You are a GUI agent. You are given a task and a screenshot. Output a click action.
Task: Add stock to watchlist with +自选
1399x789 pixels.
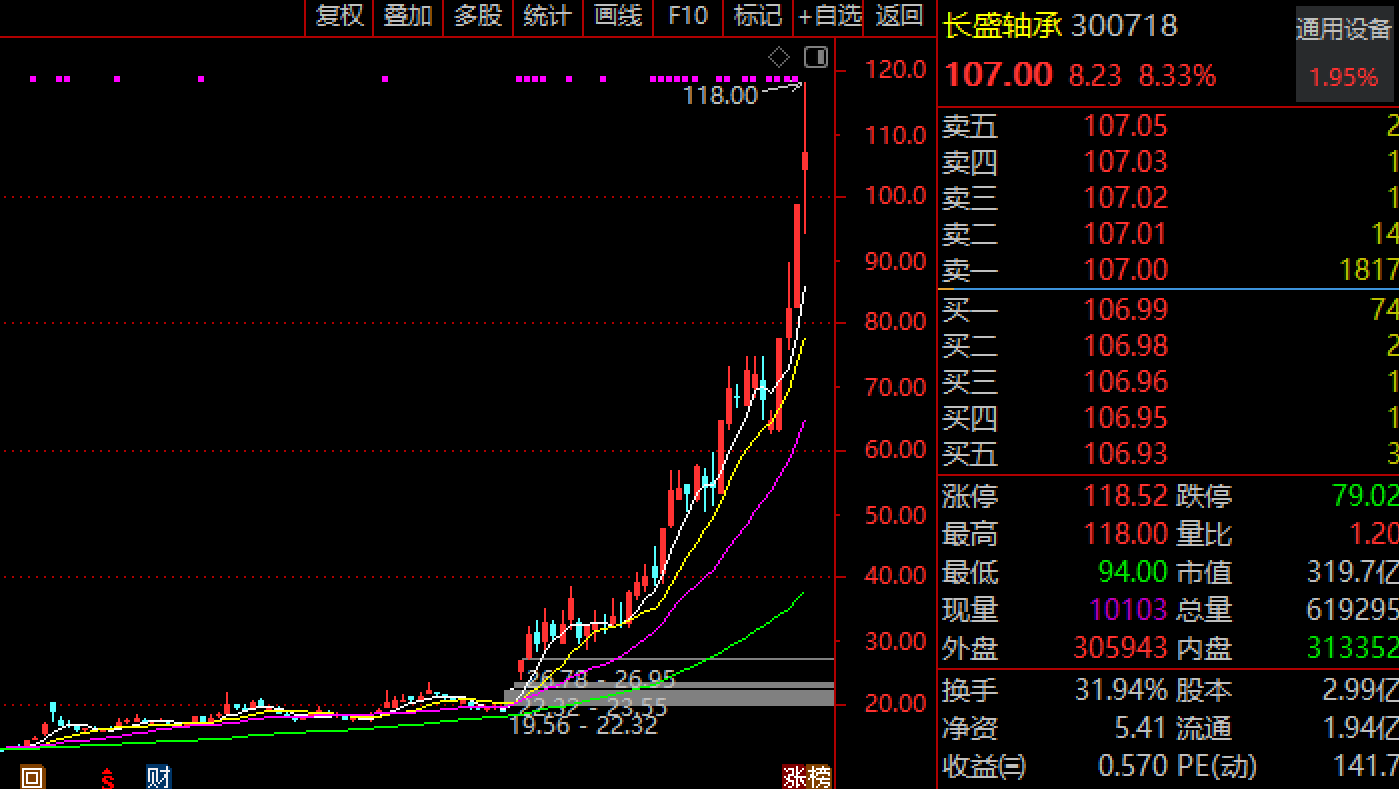(829, 16)
